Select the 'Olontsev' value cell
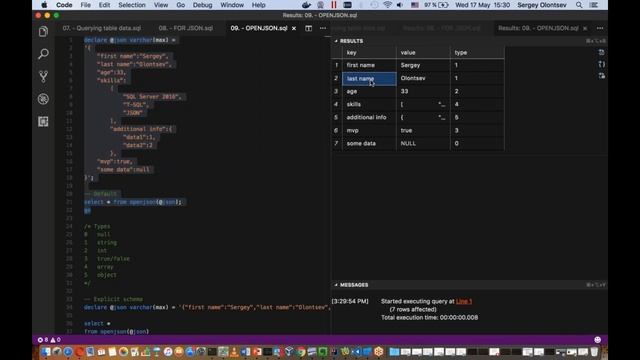 pyautogui.click(x=423, y=78)
